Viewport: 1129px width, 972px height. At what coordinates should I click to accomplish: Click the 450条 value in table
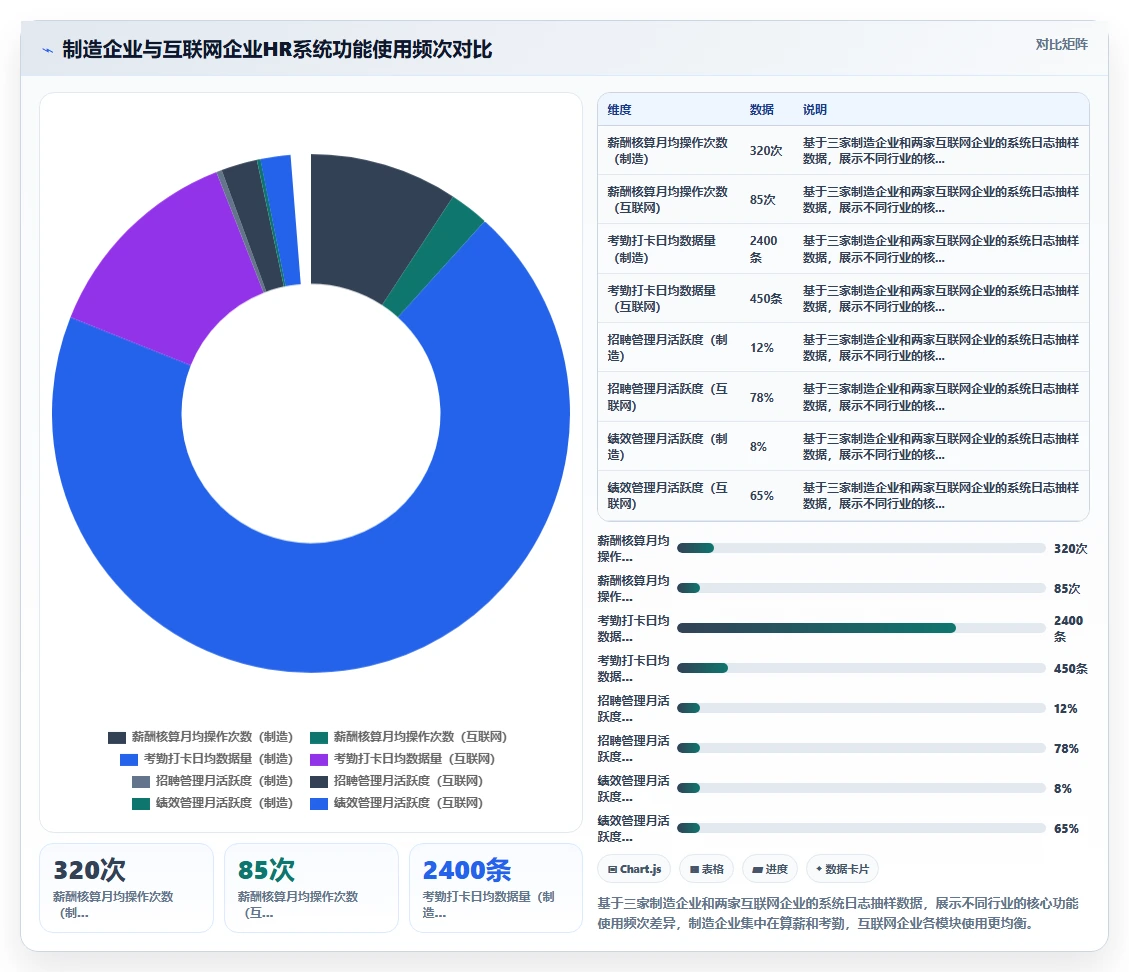click(x=765, y=299)
